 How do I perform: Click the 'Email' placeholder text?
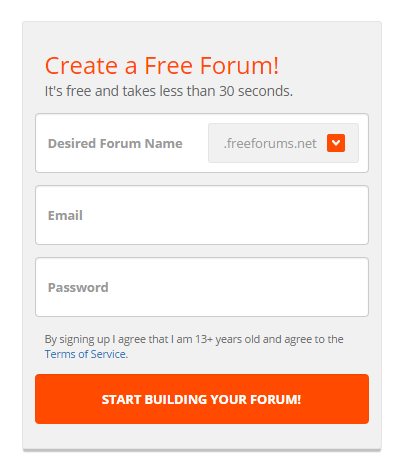65,215
